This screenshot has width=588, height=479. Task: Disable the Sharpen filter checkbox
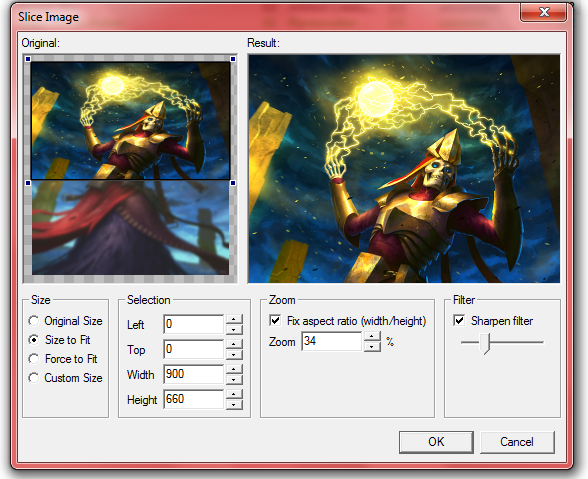(459, 320)
